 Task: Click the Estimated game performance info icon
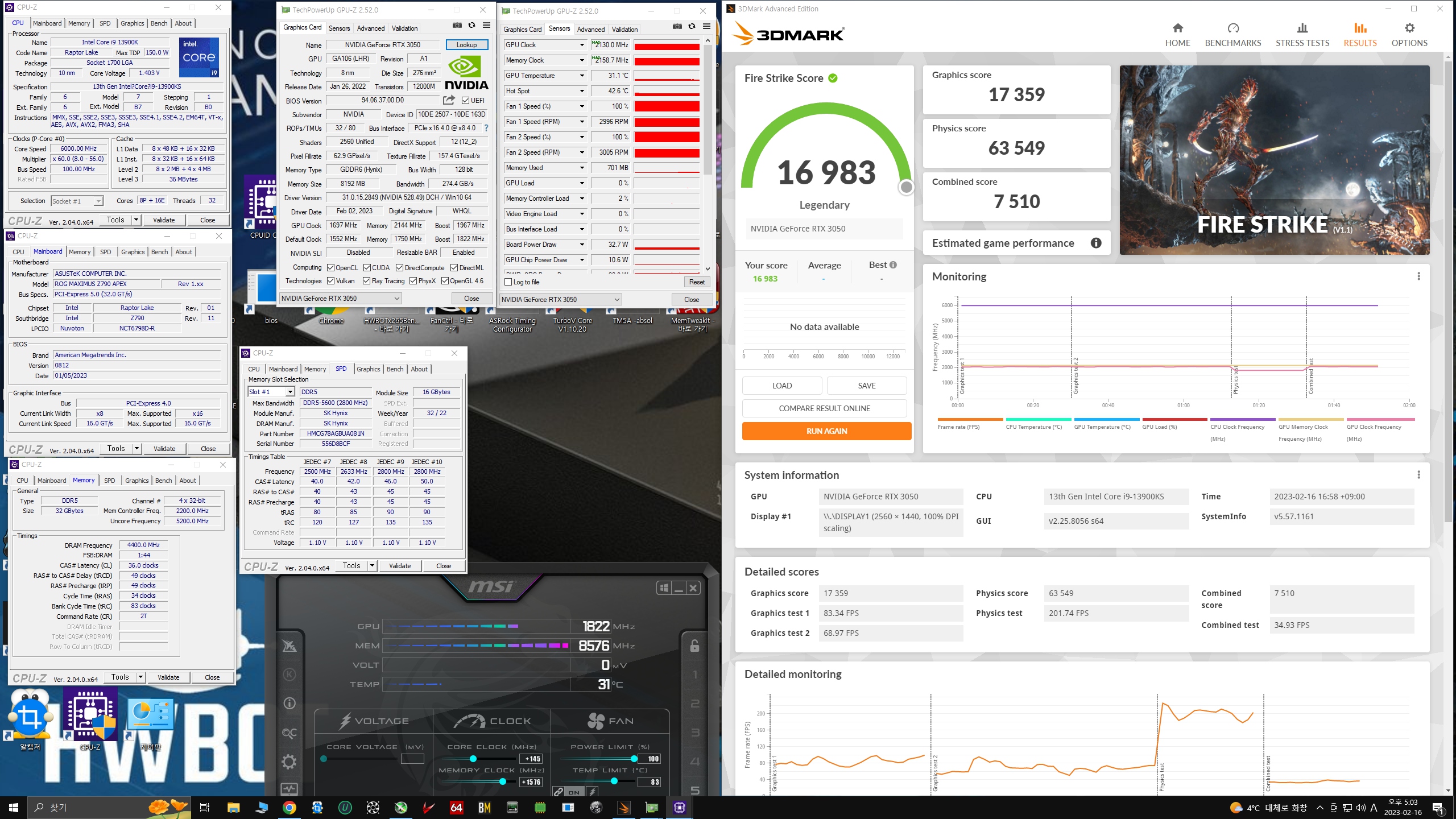[x=1096, y=243]
